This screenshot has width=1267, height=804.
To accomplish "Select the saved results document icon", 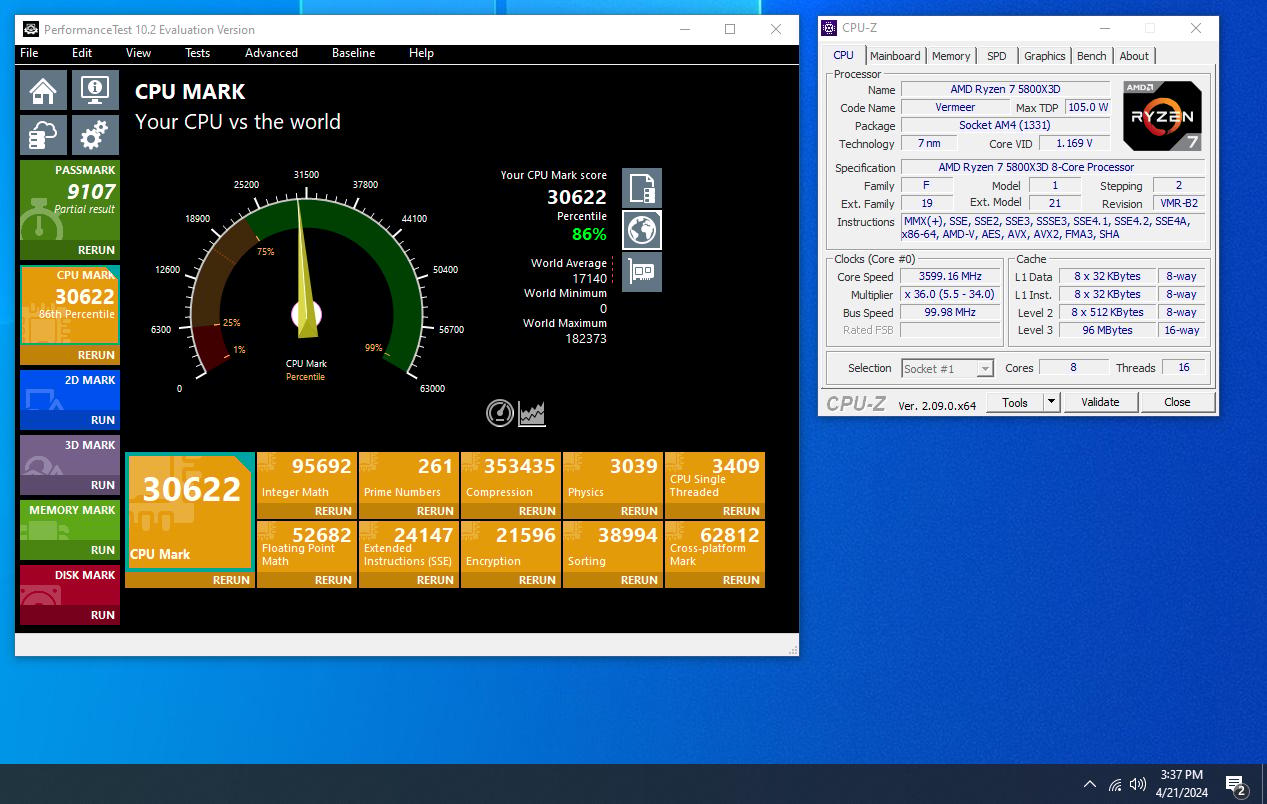I will click(642, 188).
